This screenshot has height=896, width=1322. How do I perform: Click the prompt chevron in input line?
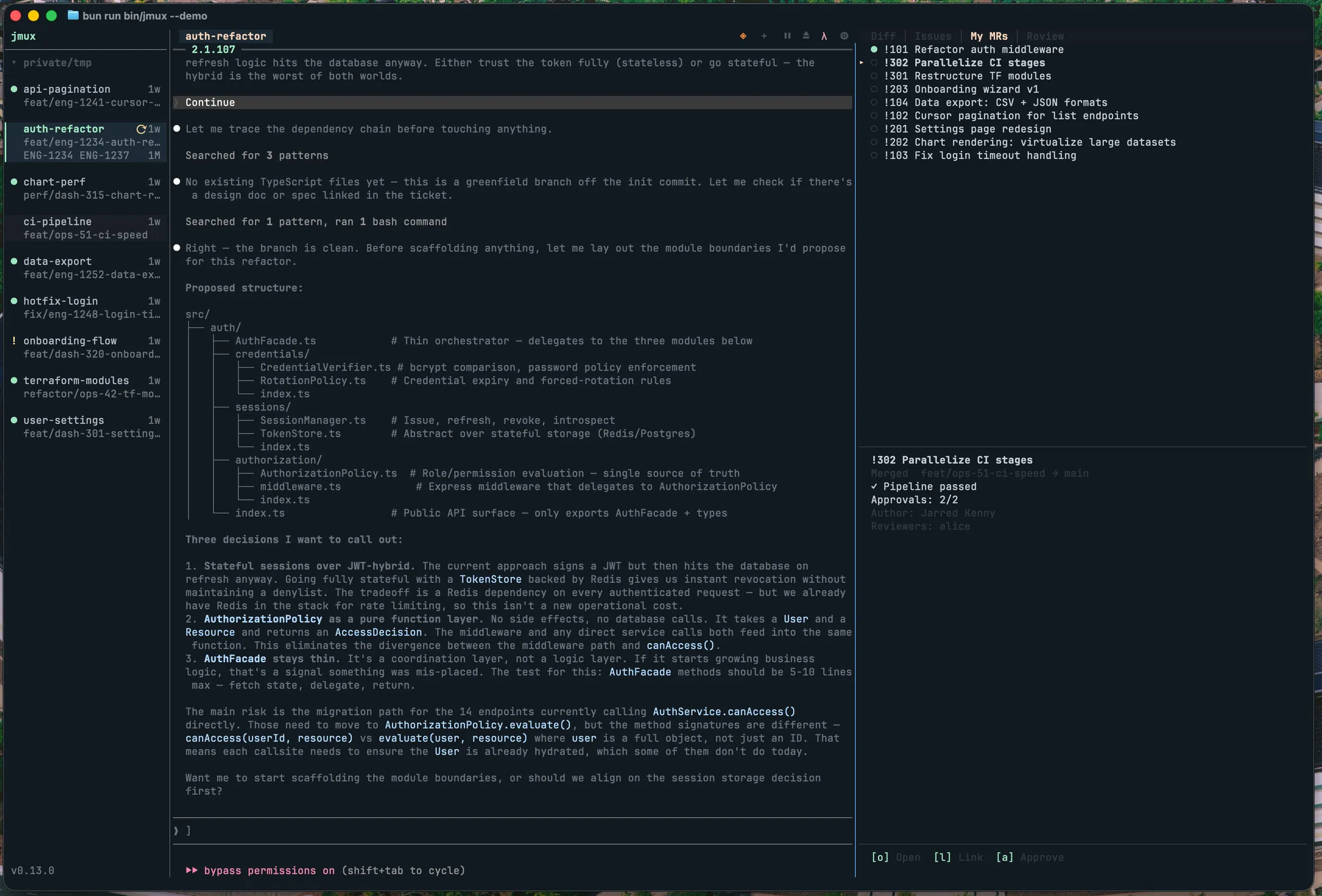[176, 830]
